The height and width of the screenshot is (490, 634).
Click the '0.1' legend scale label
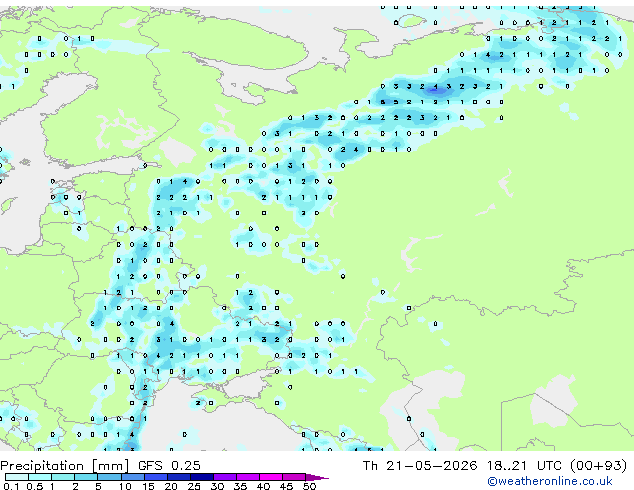click(11, 486)
